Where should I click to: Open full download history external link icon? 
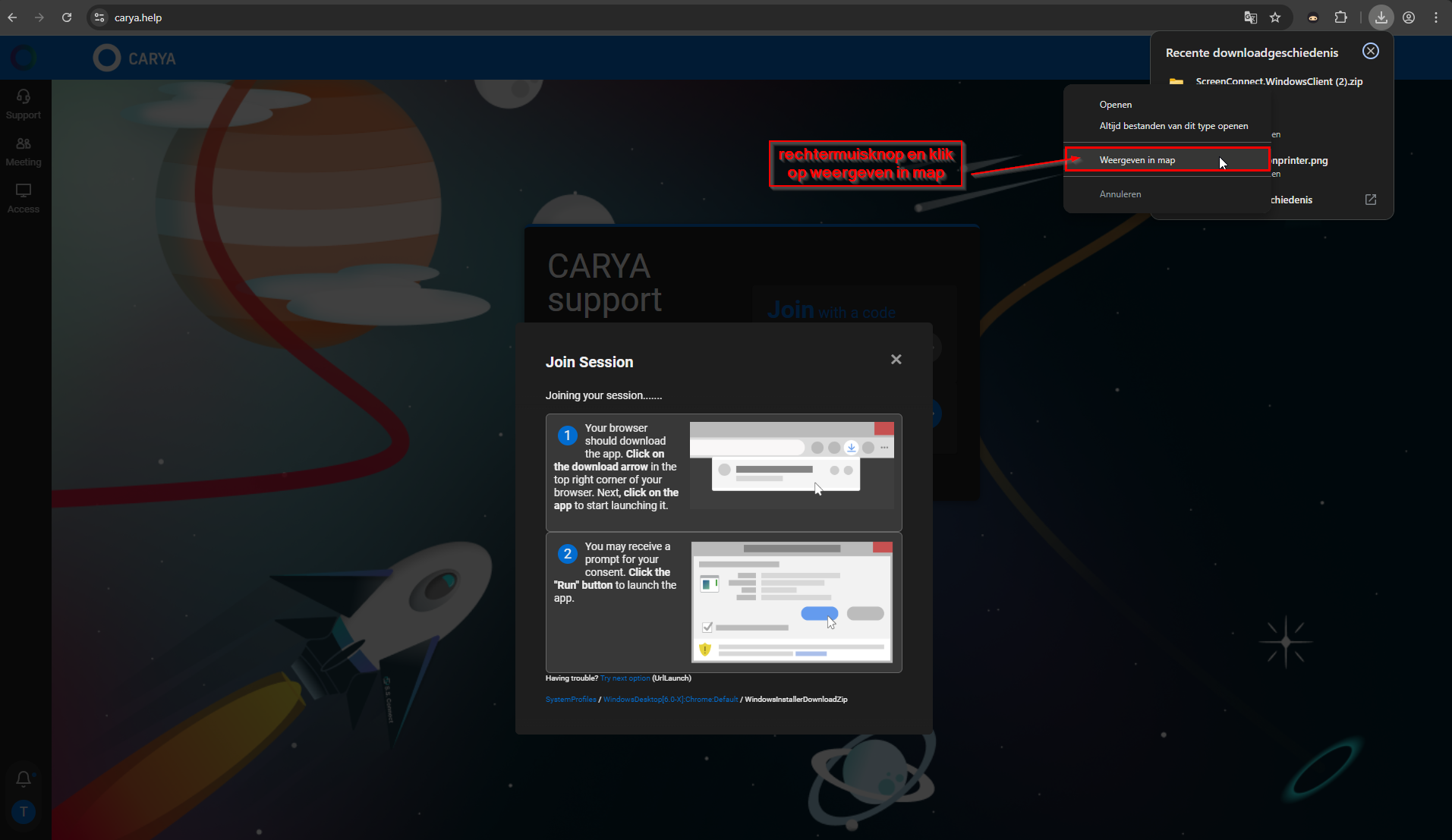(1371, 200)
